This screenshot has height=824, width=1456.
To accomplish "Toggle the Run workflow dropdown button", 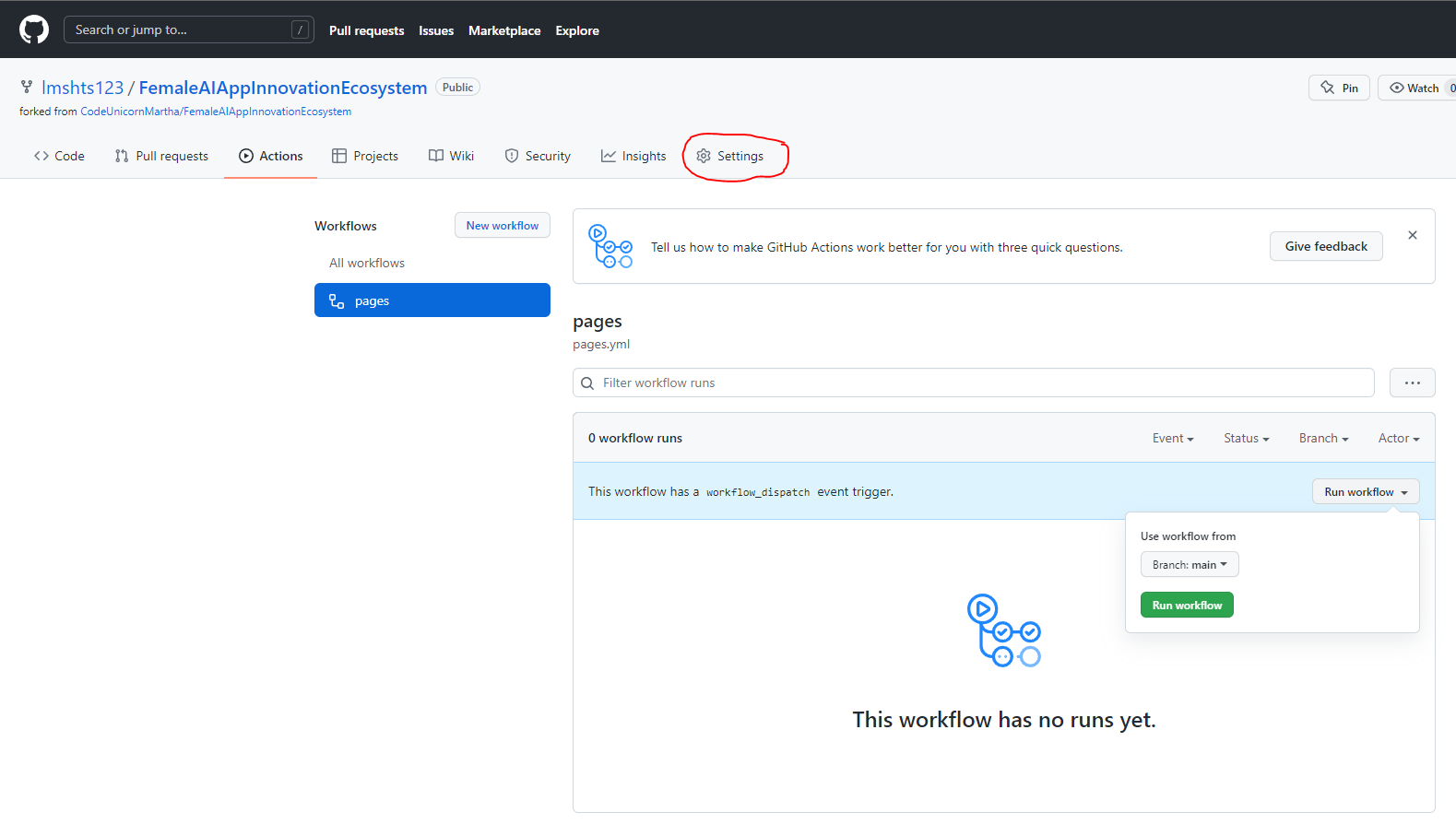I will coord(1365,492).
